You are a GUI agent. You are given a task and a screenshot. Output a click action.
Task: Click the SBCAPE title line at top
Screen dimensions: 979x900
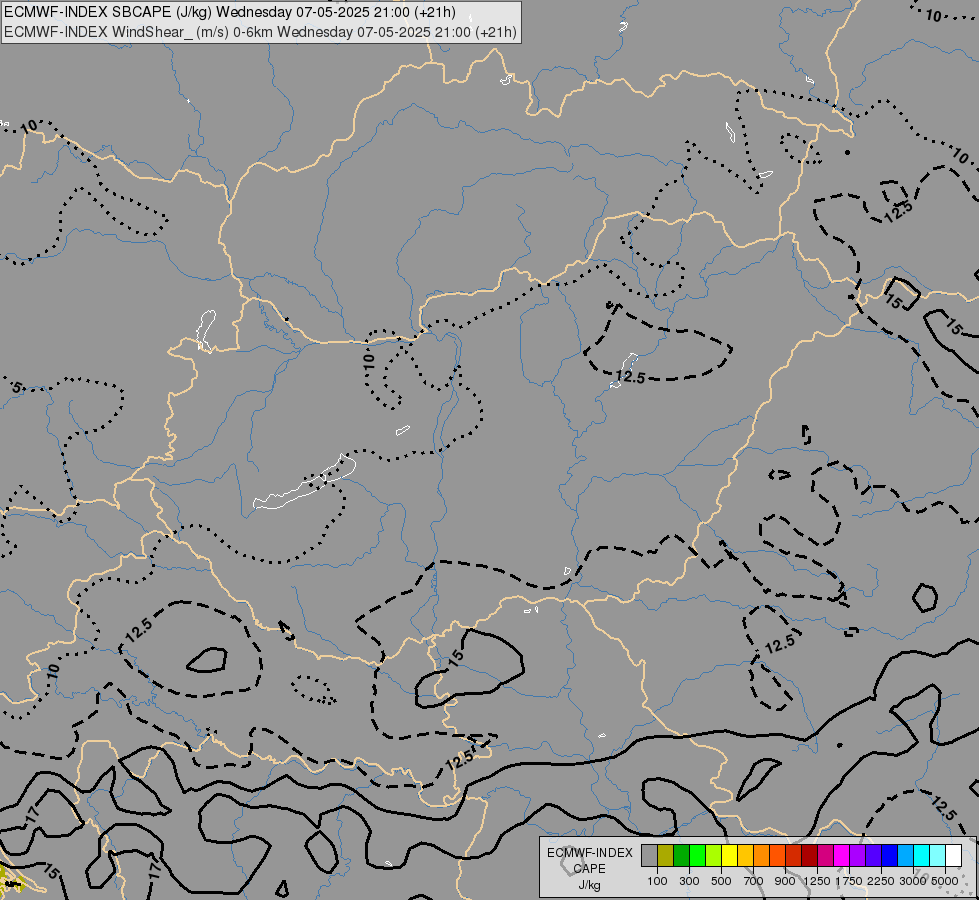[229, 12]
